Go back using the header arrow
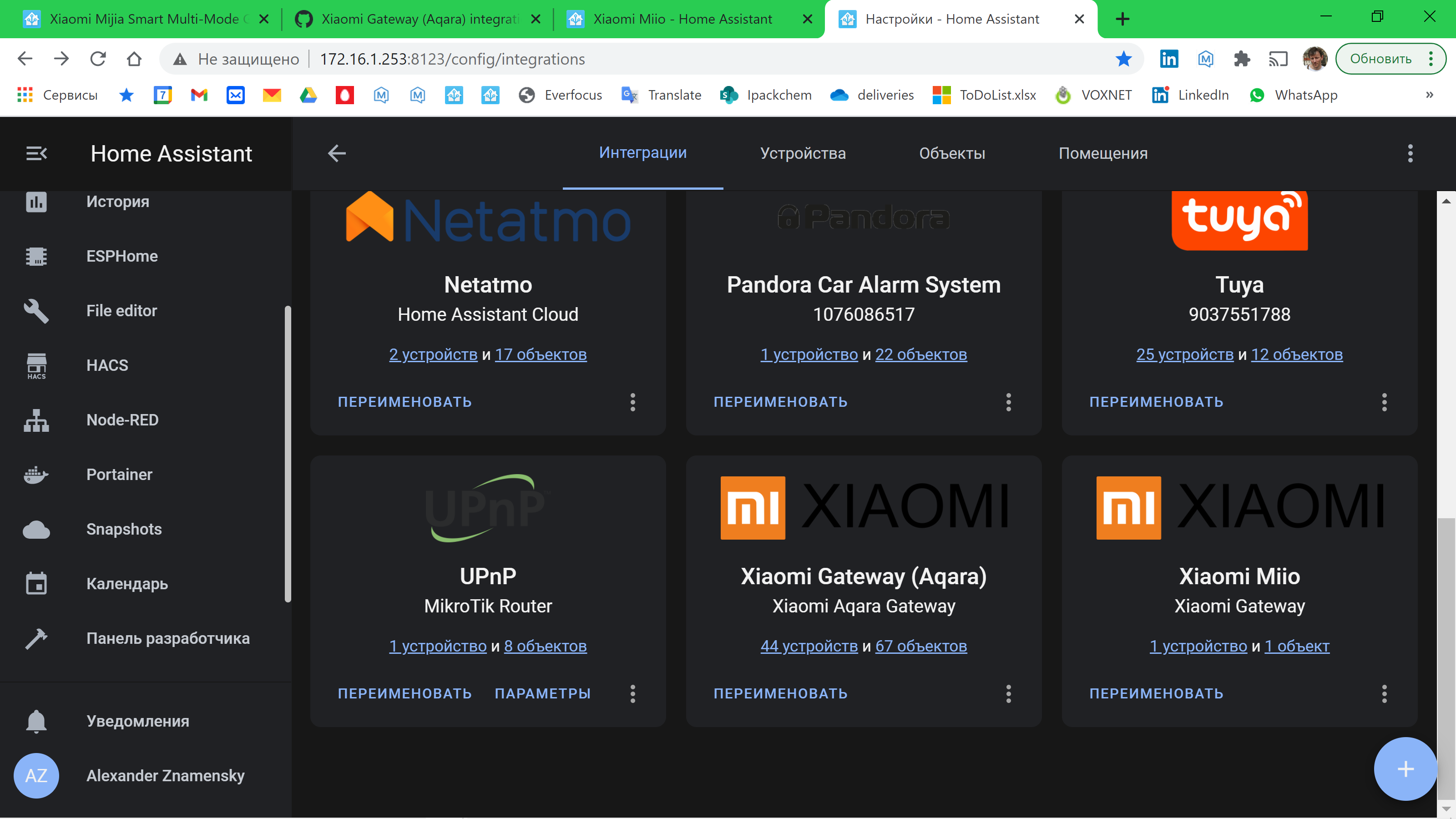The image size is (1456, 819). tap(337, 153)
